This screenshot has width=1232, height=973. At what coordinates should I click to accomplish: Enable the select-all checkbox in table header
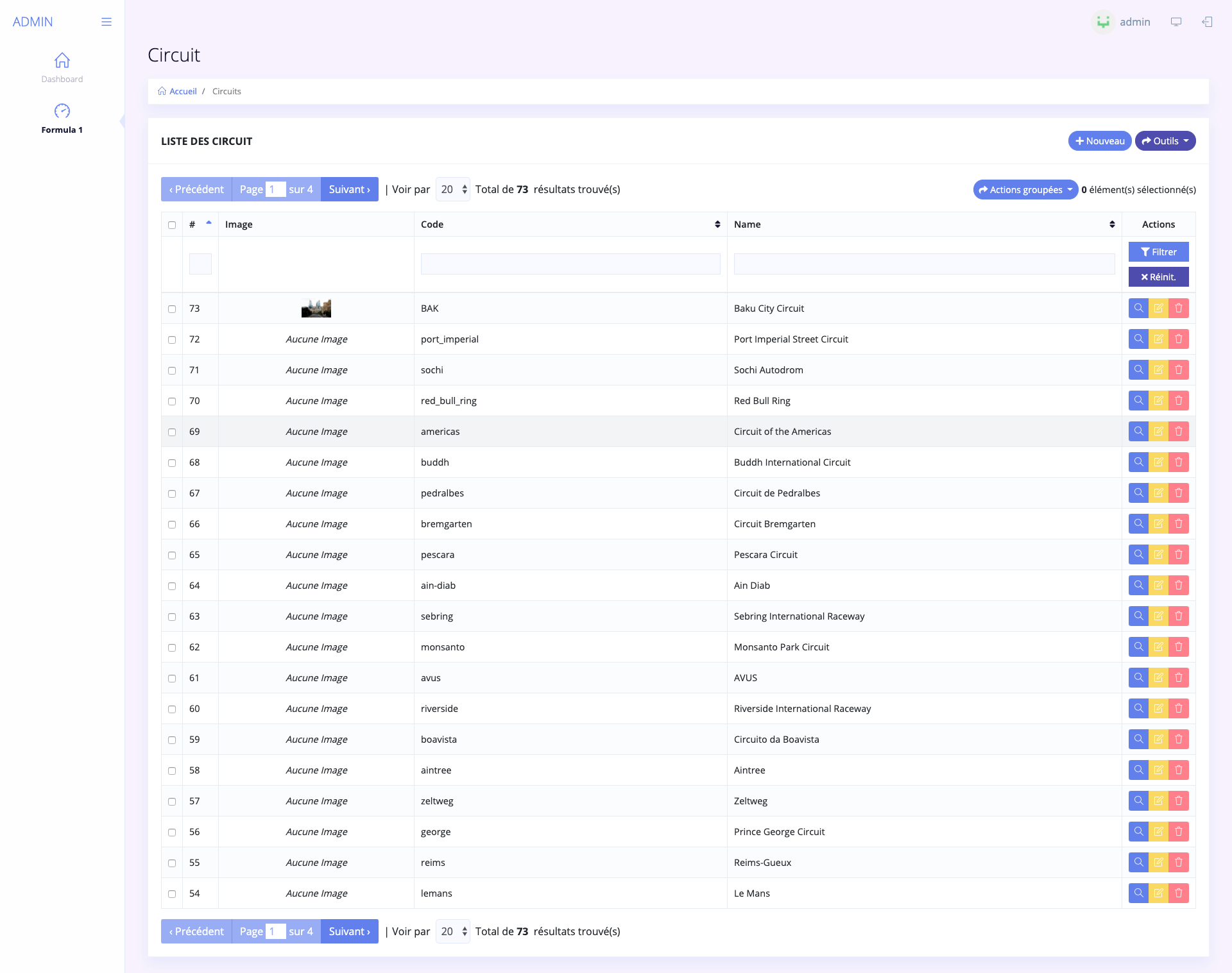coord(172,224)
